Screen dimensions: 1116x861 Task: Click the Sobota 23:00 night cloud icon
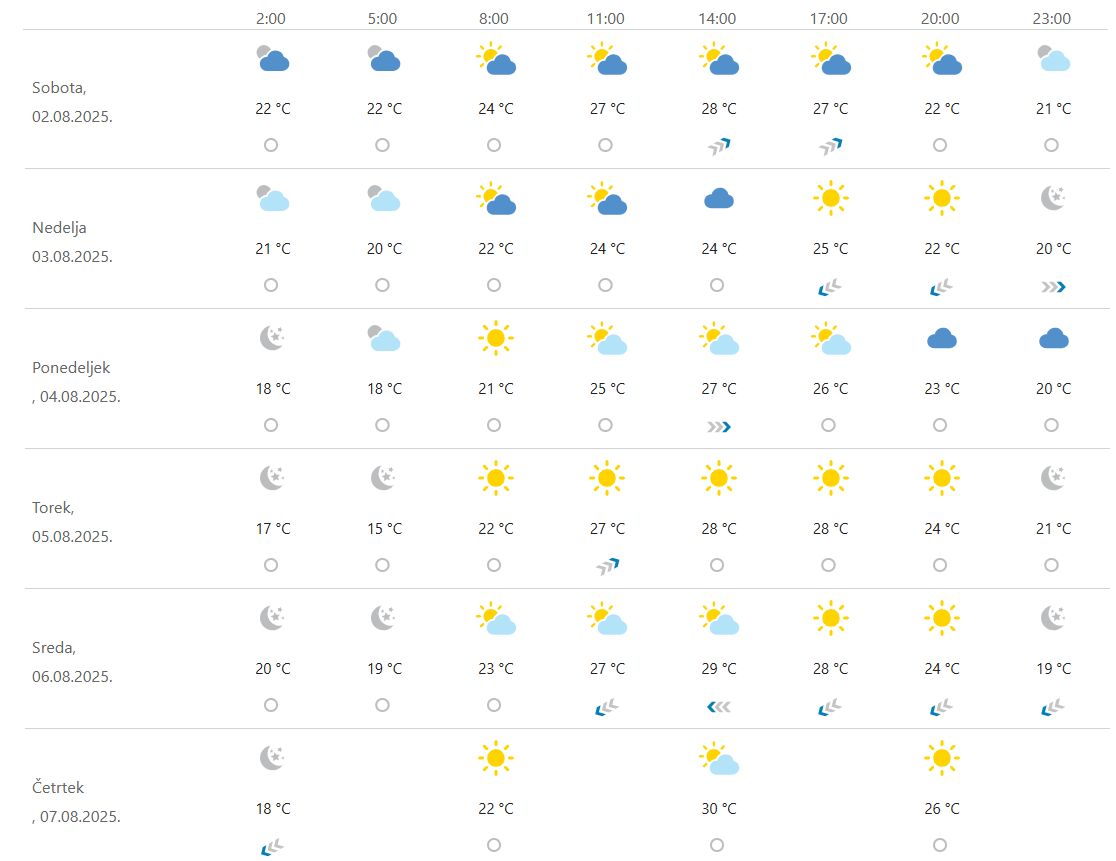point(1053,60)
